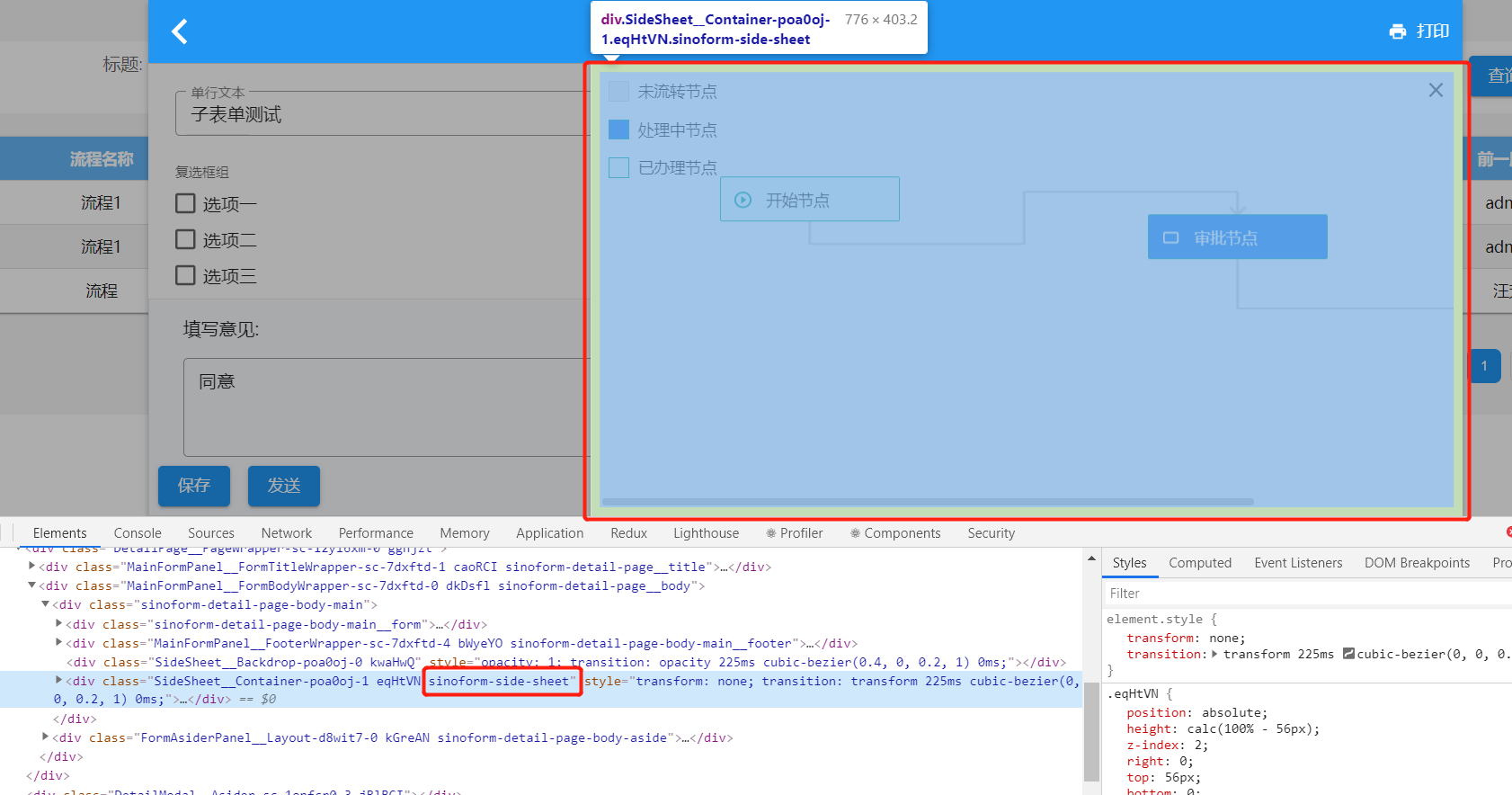Viewport: 1512px width, 795px height.
Task: Go back with the left chevron arrow
Action: pyautogui.click(x=180, y=31)
